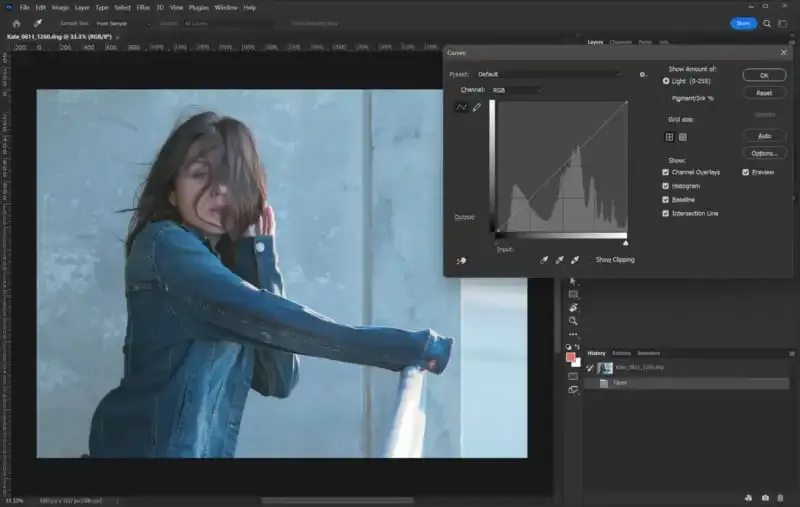This screenshot has height=507, width=800.
Task: Select the curve point edit tool
Action: coord(463,107)
